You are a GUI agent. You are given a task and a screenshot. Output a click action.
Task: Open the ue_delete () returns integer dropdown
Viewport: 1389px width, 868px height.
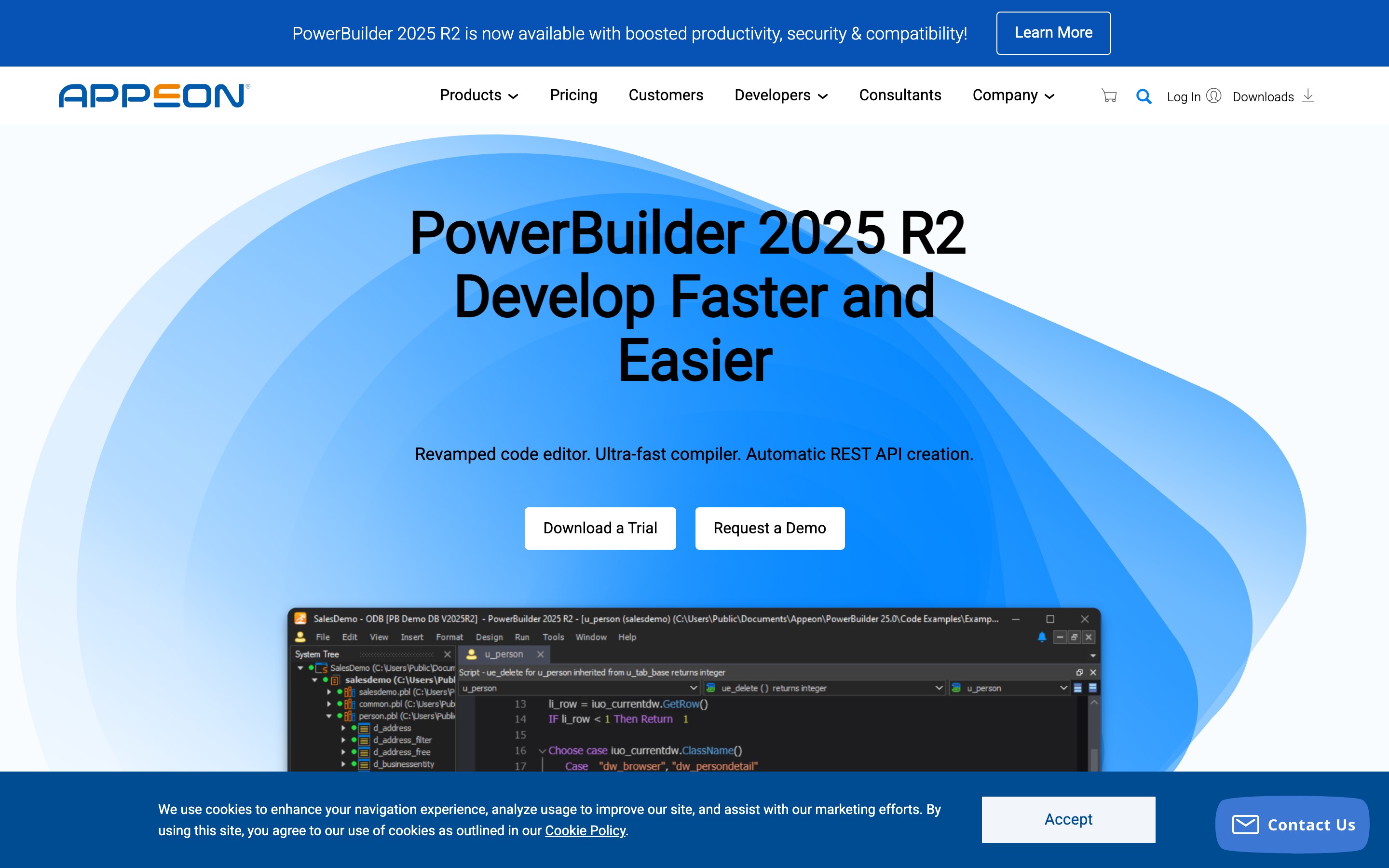pos(824,688)
